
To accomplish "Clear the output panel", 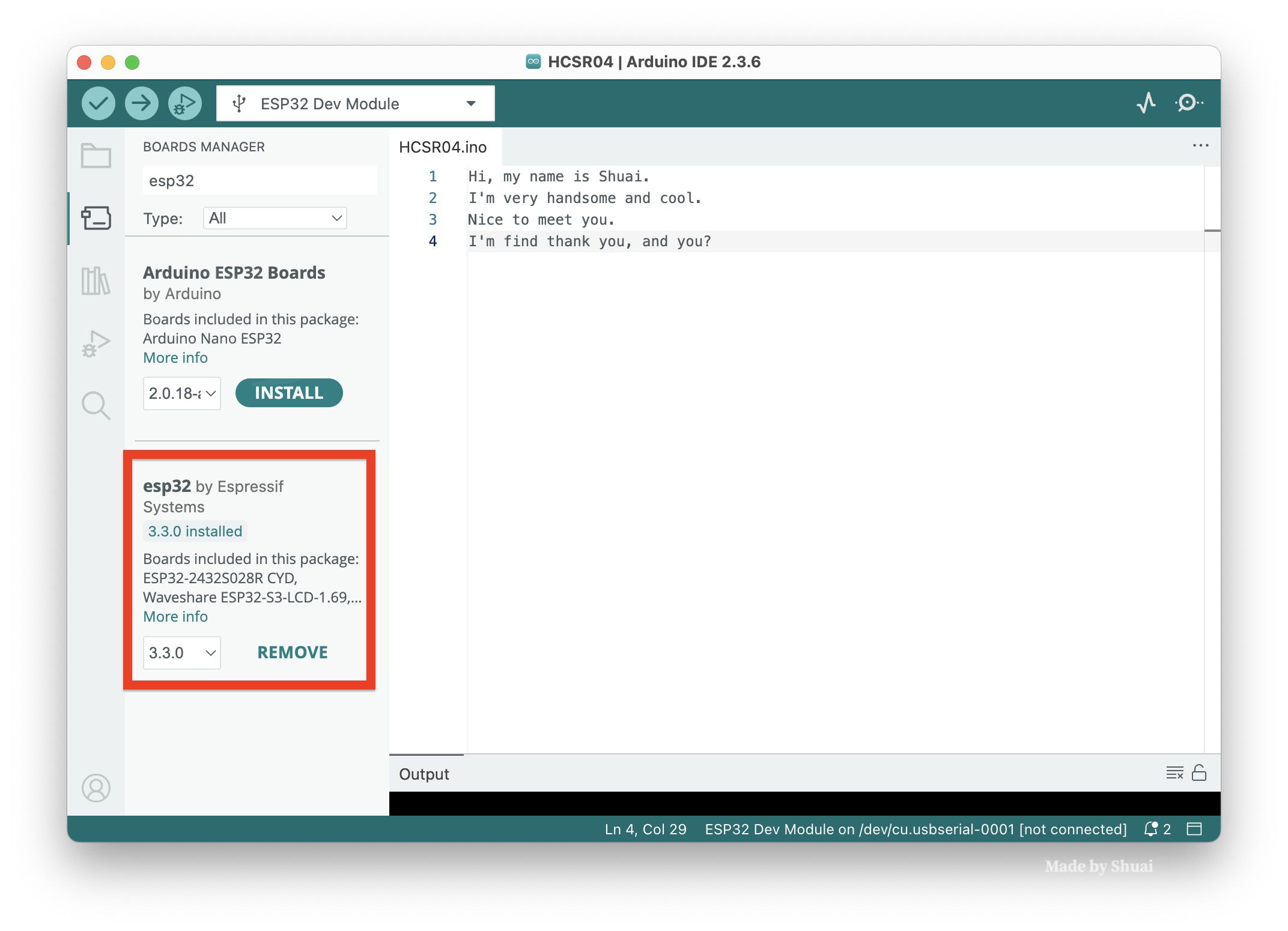I will [x=1174, y=773].
